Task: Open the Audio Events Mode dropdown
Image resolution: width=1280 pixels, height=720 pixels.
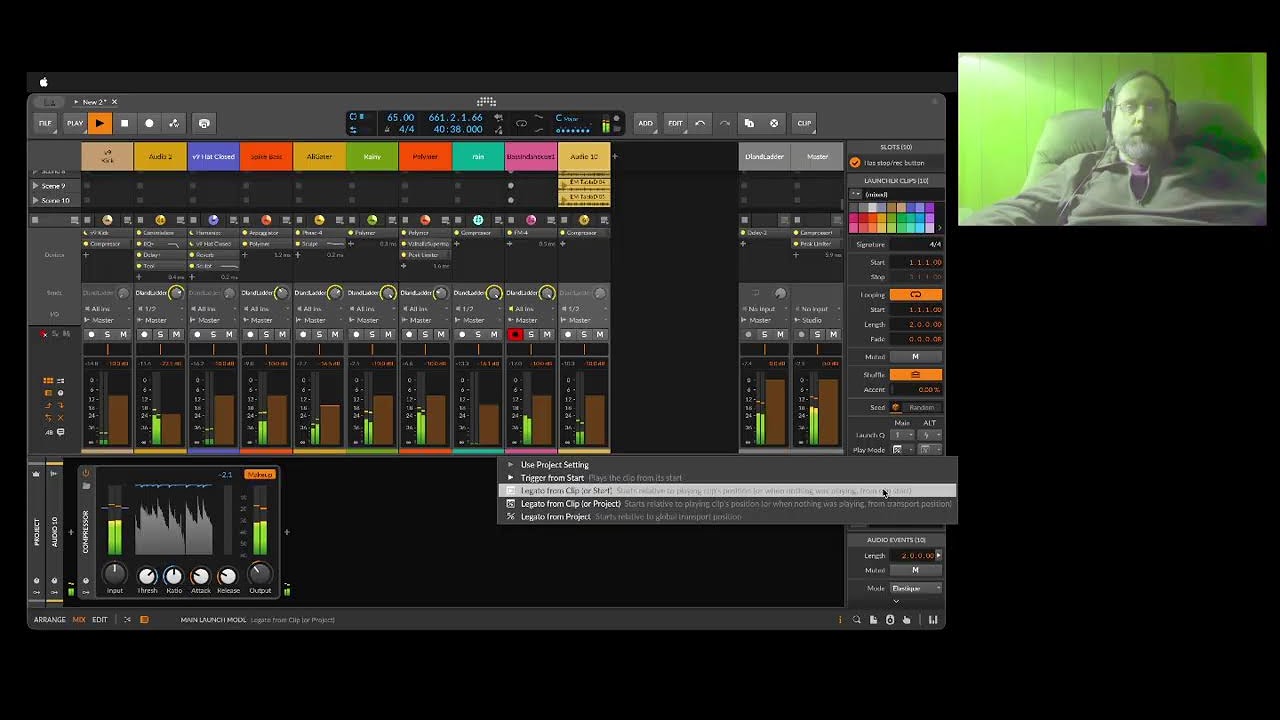Action: tap(916, 588)
